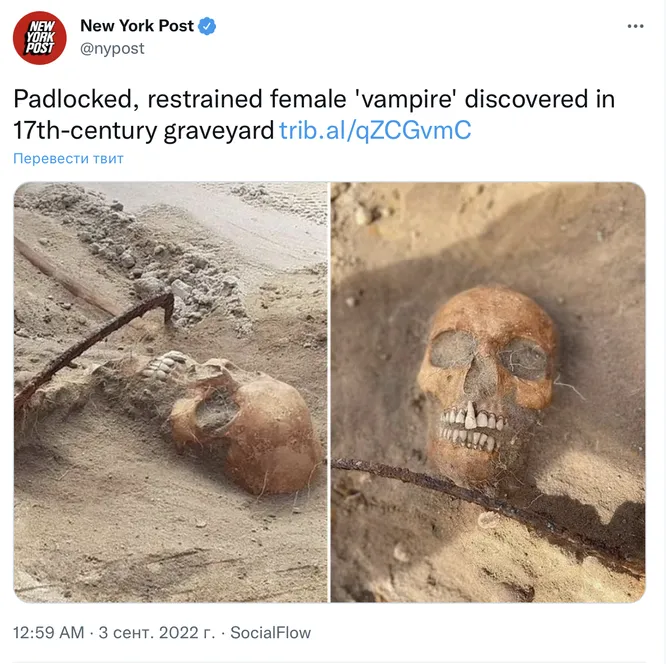
Task: Click the divider between the two photos
Action: point(329,392)
